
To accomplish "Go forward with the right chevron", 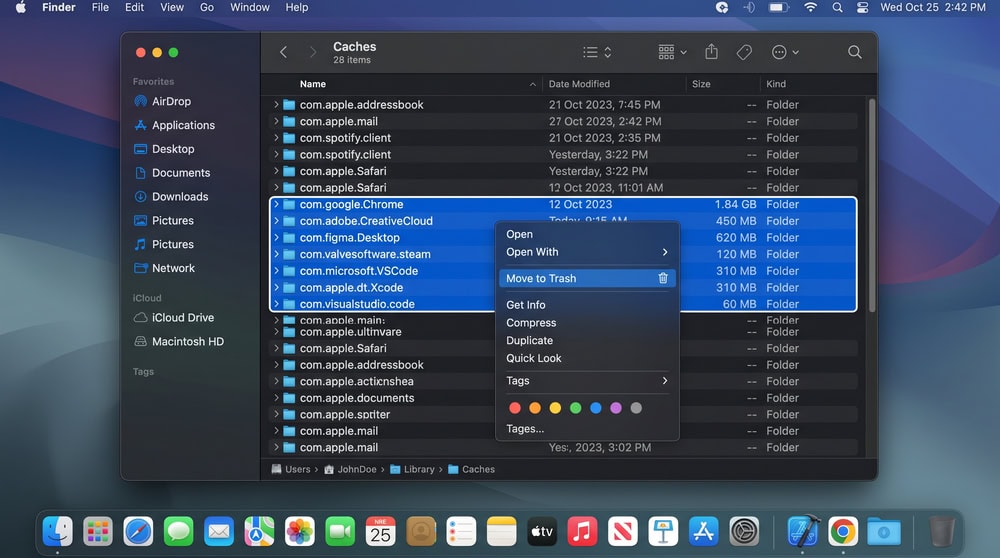I will coord(312,52).
